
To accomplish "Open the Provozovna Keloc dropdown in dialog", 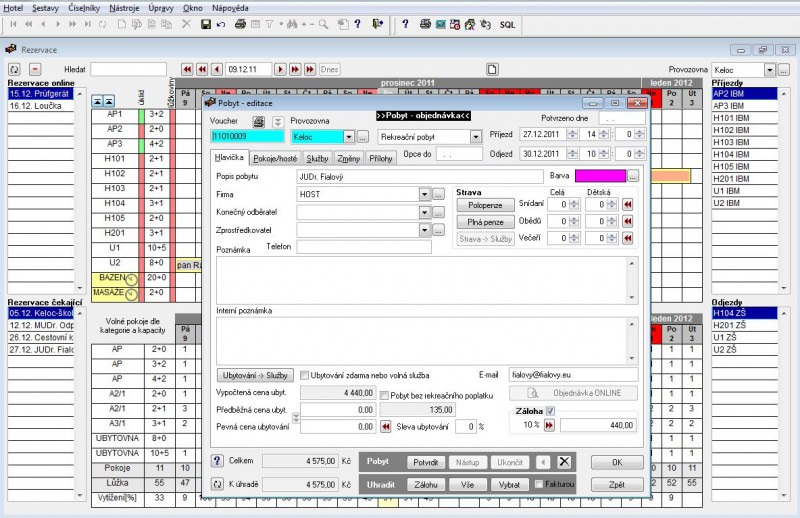I will (x=348, y=137).
